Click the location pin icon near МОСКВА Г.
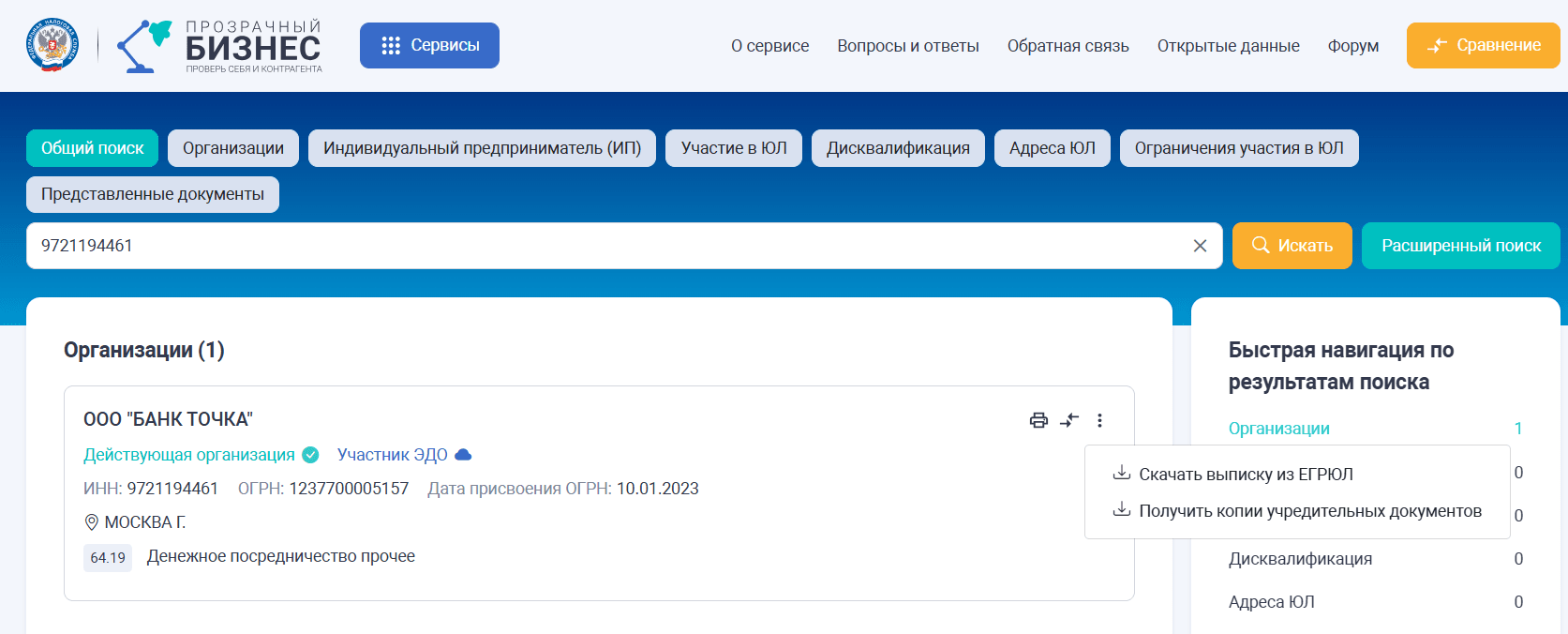 pyautogui.click(x=92, y=522)
